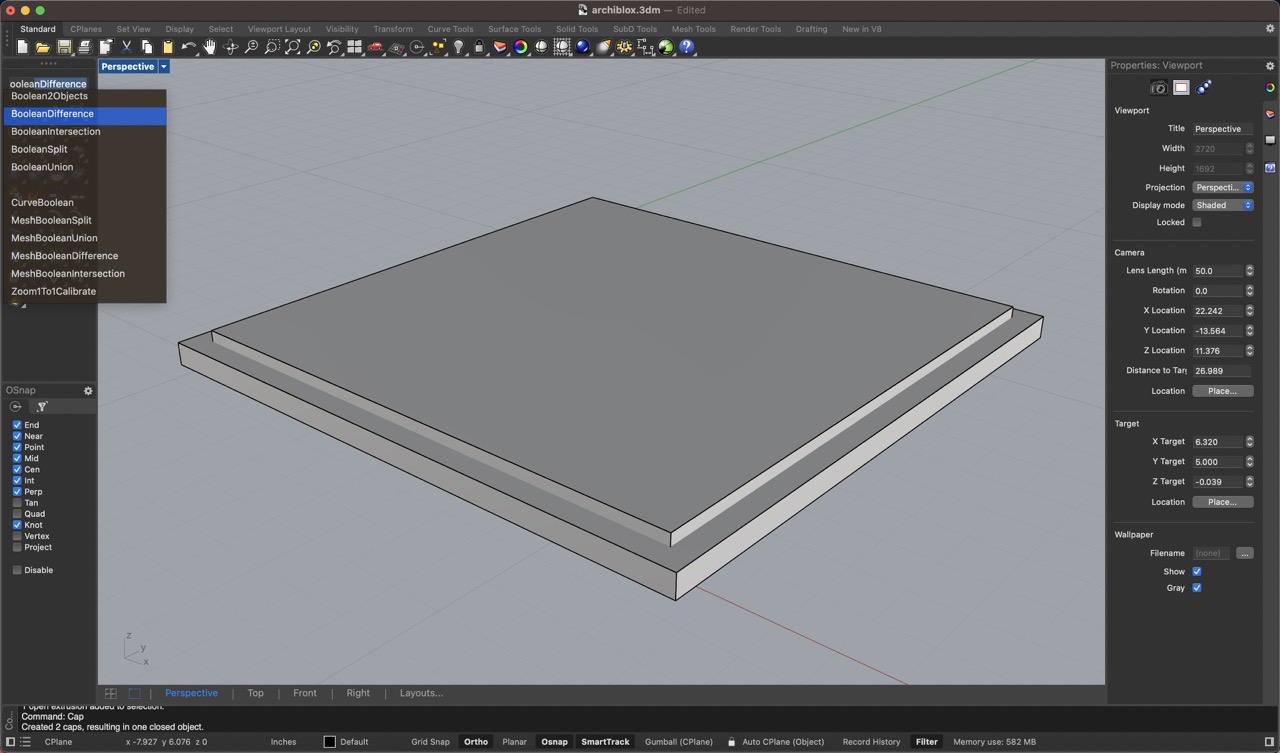Image resolution: width=1280 pixels, height=753 pixels.
Task: Switch to the Curve Tools toolbar tab
Action: (450, 29)
